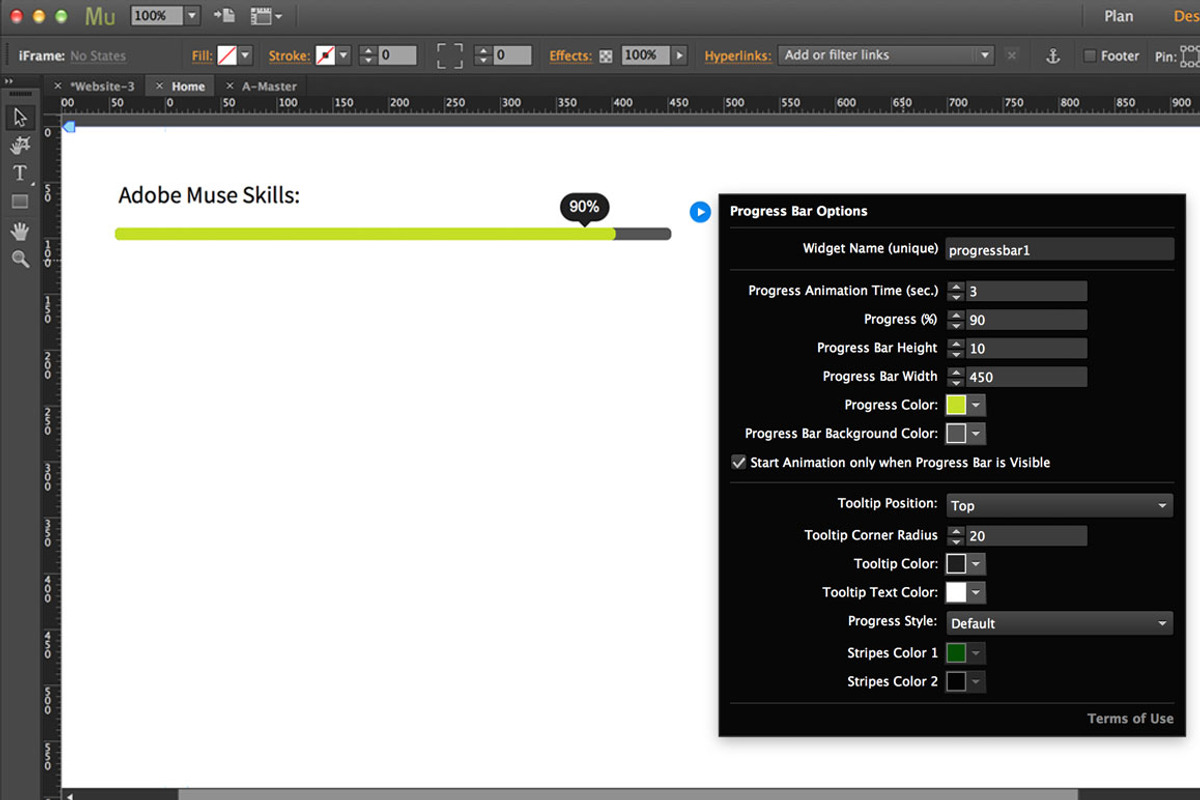Click the Adobe Muse Mu logo
The height and width of the screenshot is (800, 1200).
pos(100,15)
